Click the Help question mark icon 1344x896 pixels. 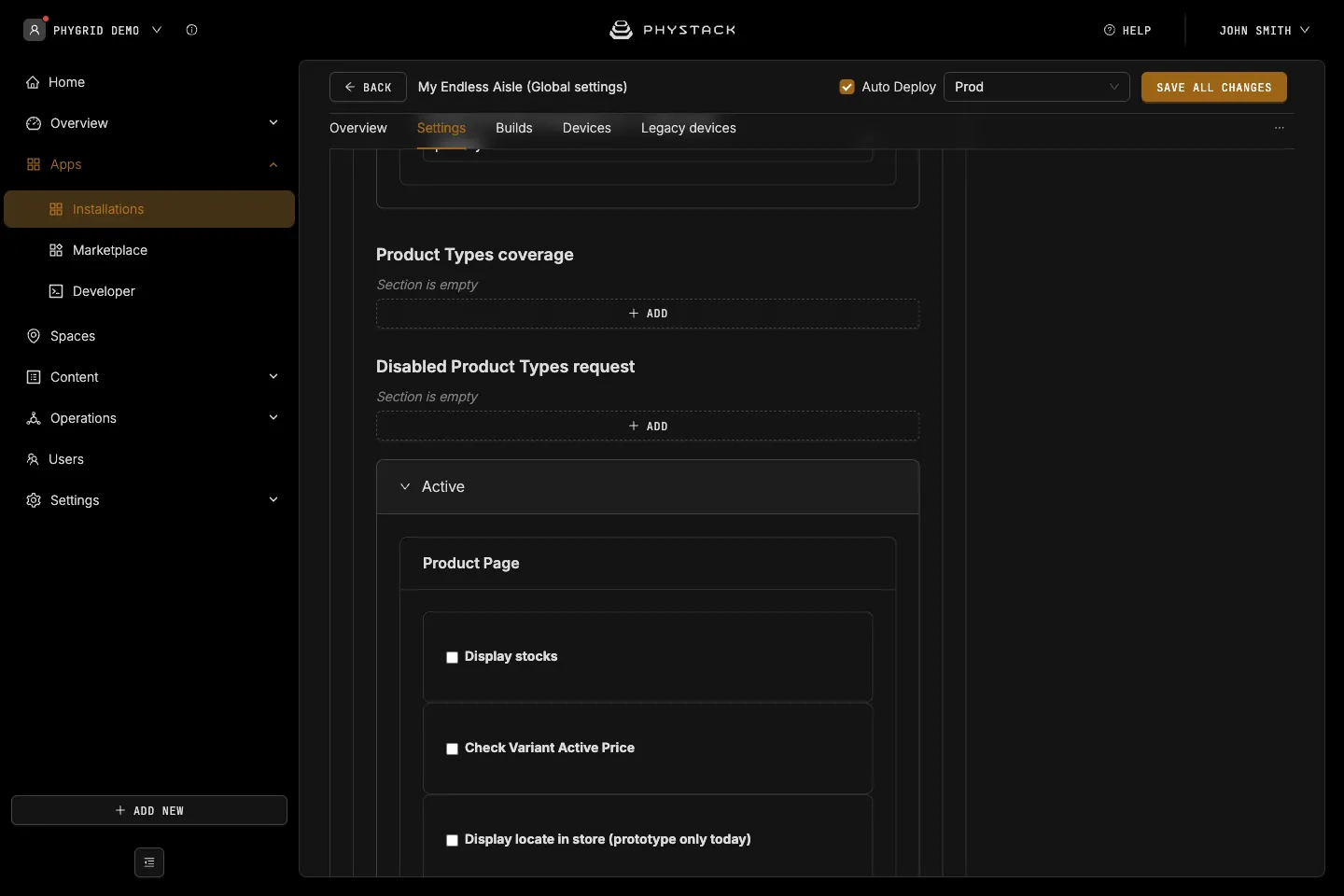coord(1110,30)
